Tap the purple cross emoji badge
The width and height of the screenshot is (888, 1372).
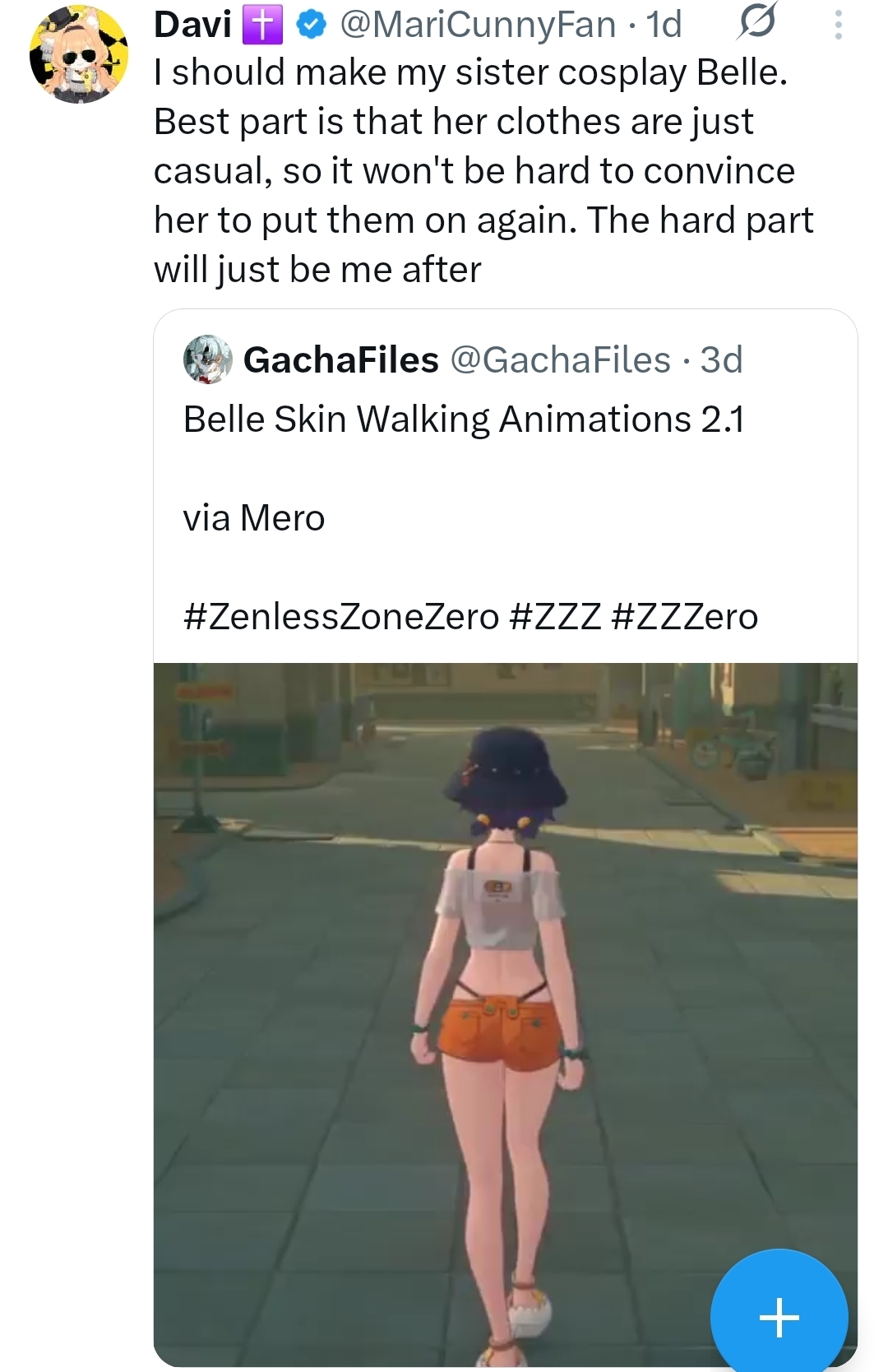(262, 25)
